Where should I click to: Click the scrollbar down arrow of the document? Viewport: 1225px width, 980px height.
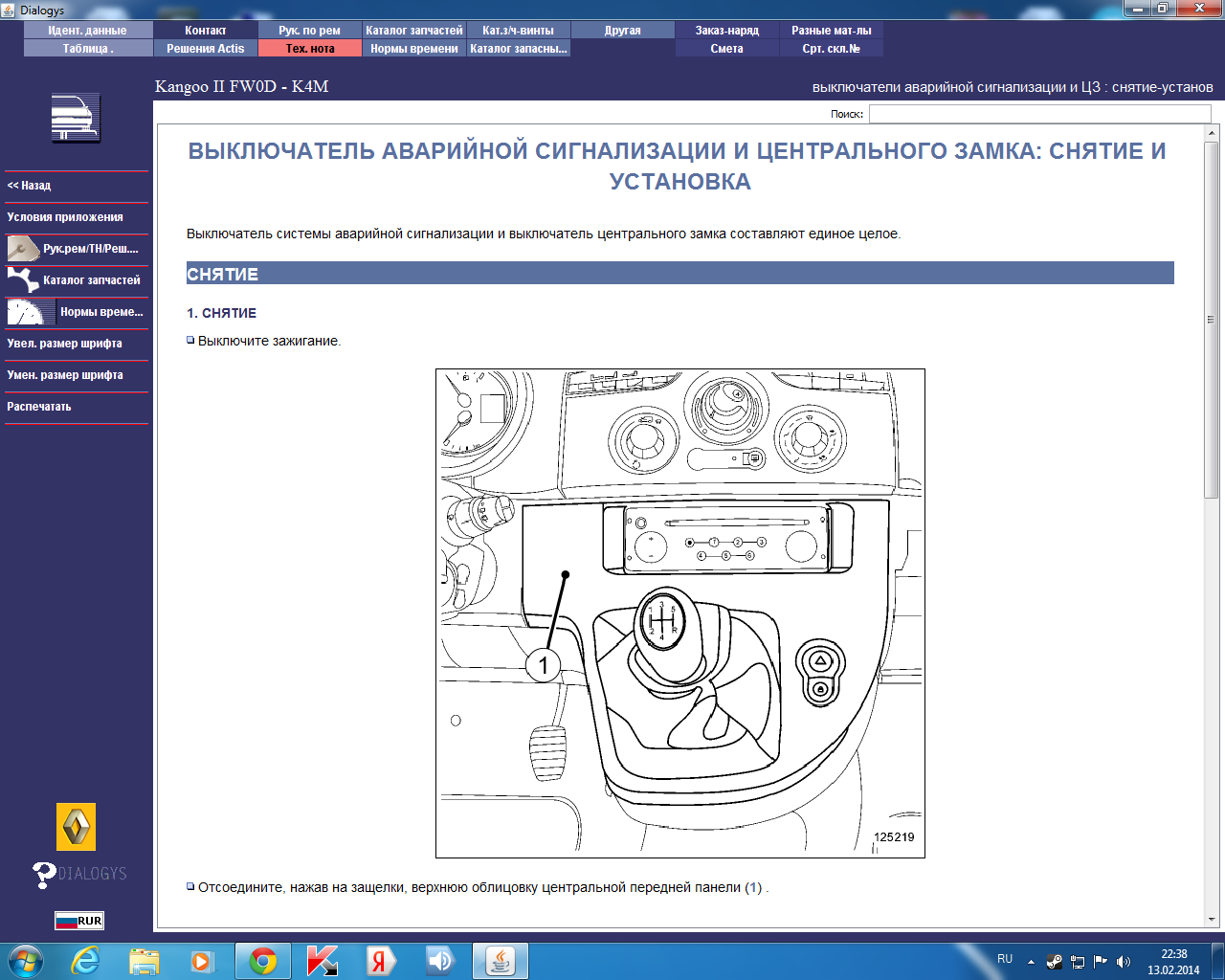(x=1212, y=920)
